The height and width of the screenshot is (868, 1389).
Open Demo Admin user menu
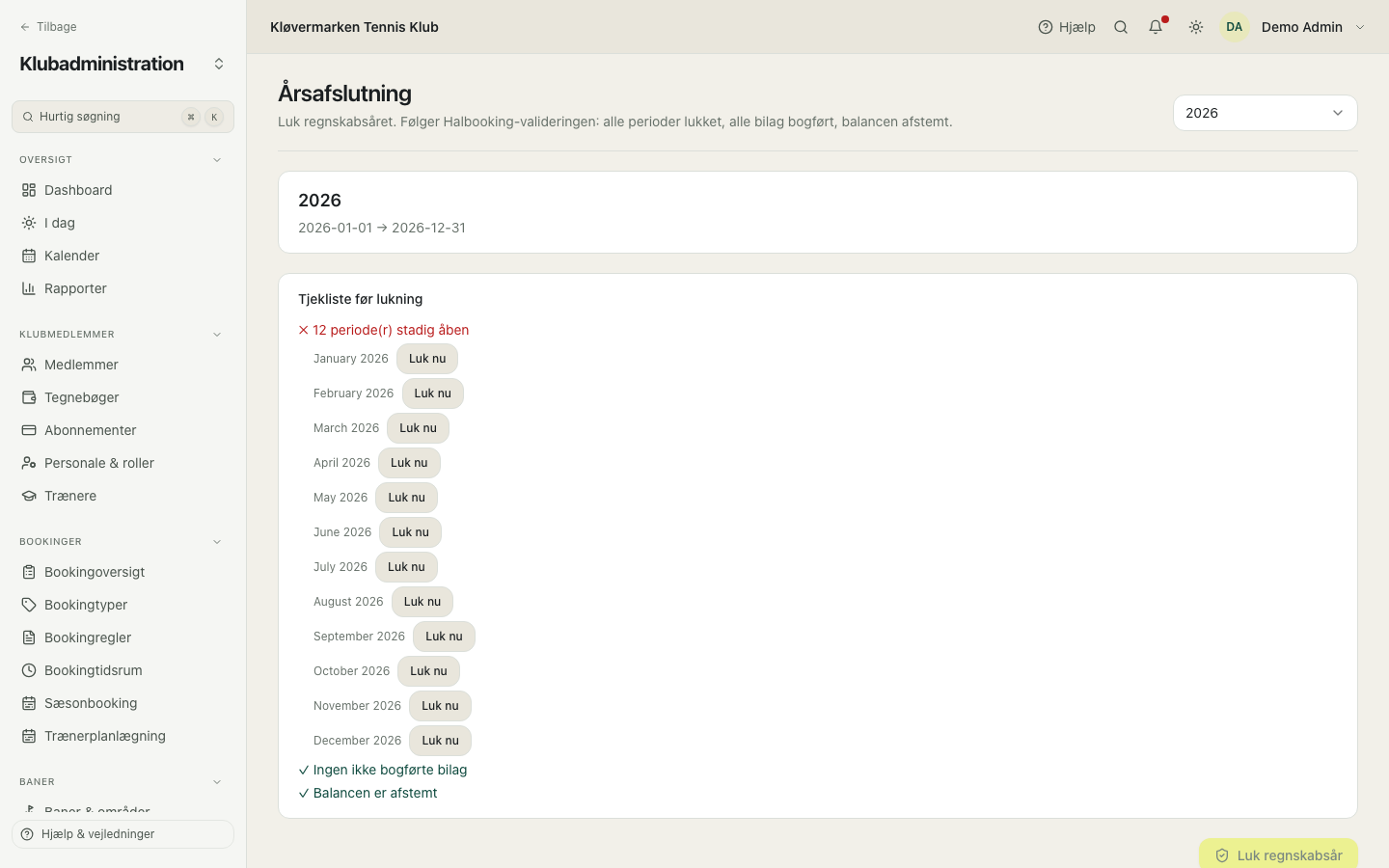click(1294, 27)
